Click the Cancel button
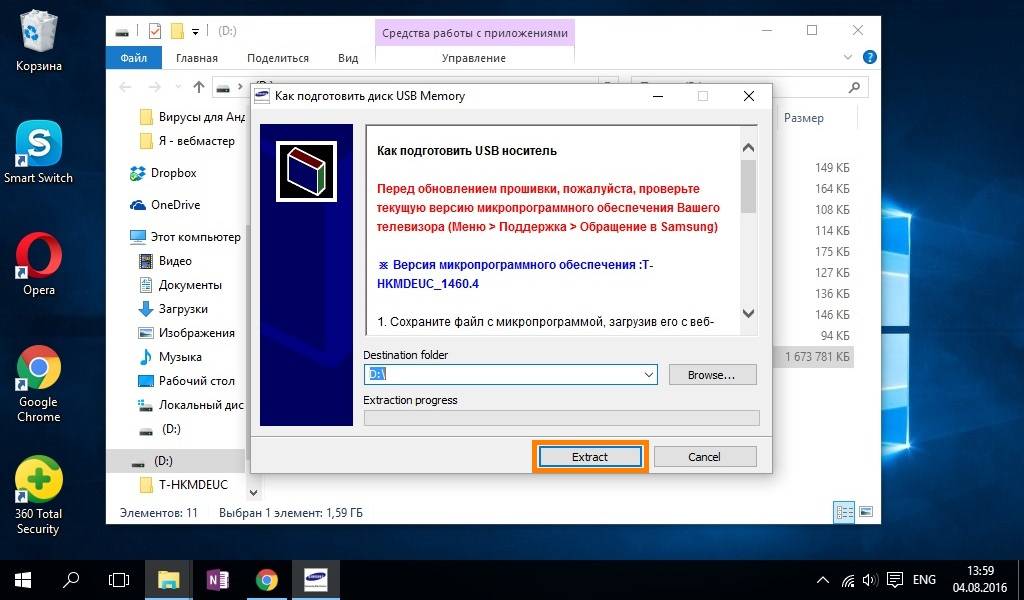Viewport: 1024px width, 600px height. (x=704, y=457)
